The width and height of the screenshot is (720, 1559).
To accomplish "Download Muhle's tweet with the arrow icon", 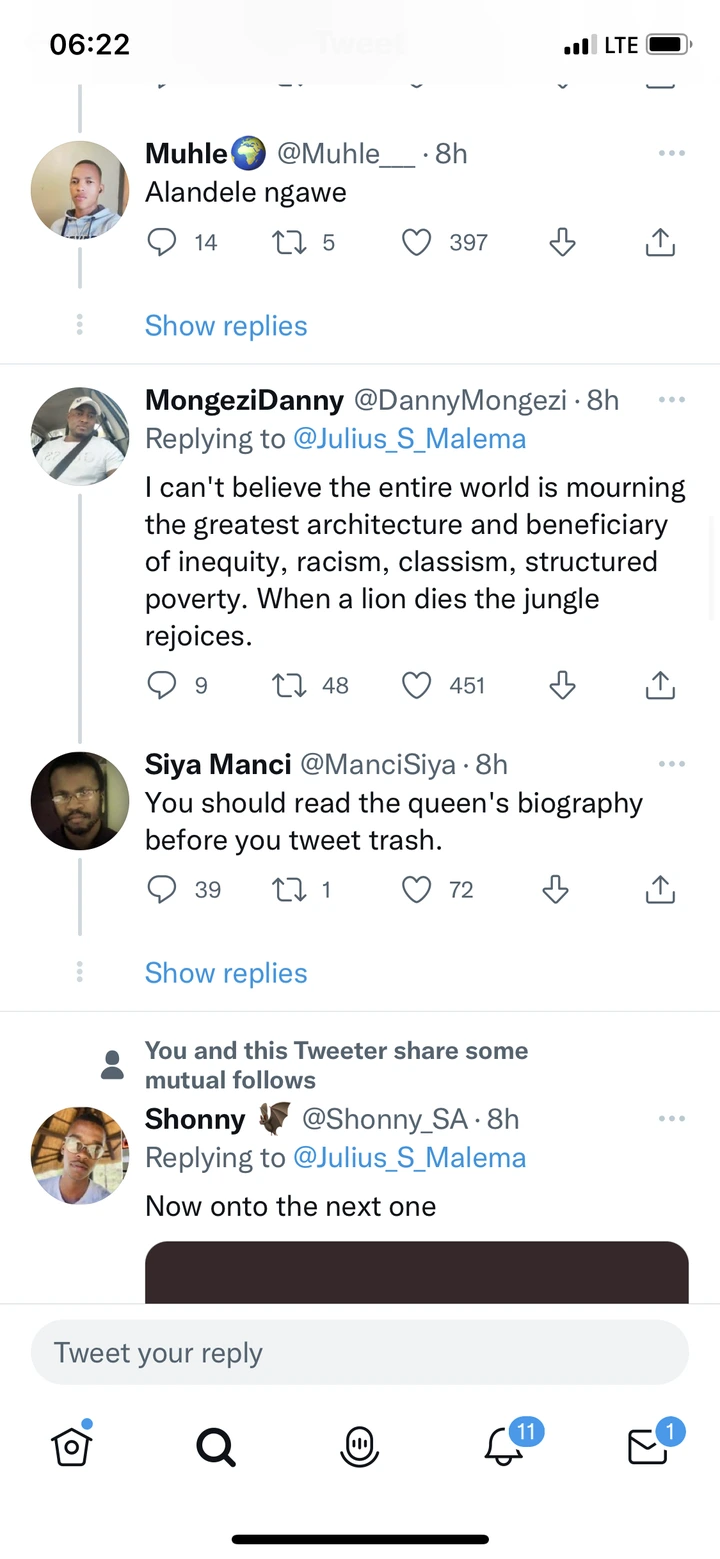I will (562, 242).
